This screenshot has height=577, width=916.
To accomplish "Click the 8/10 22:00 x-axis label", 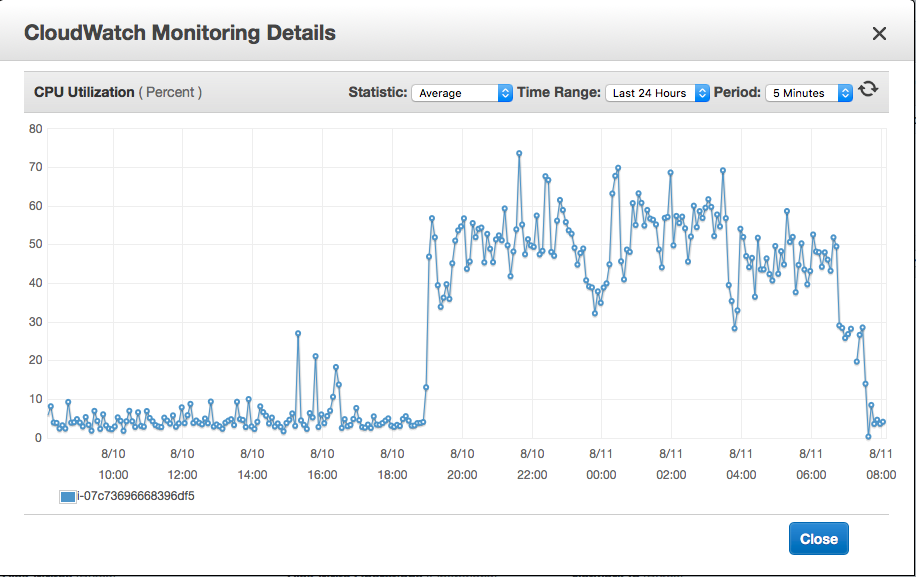I will [x=532, y=464].
